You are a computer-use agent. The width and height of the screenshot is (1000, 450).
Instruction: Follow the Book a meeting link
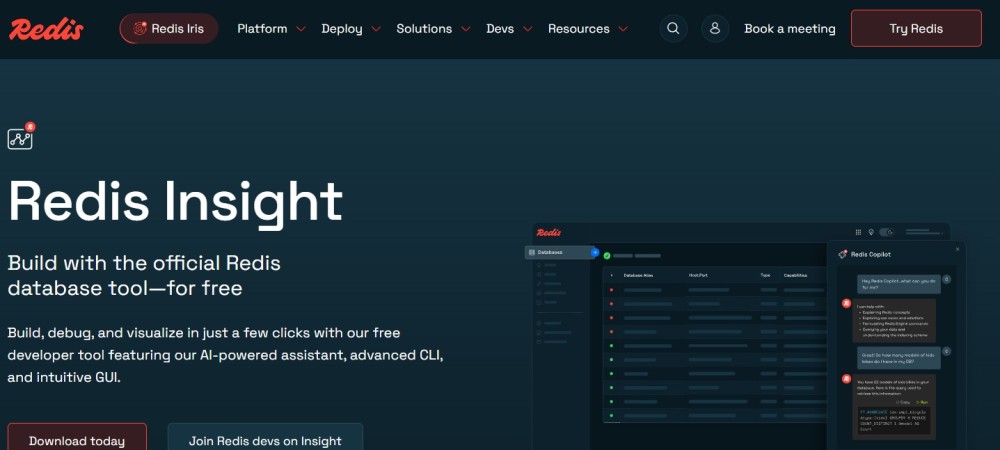pyautogui.click(x=790, y=29)
